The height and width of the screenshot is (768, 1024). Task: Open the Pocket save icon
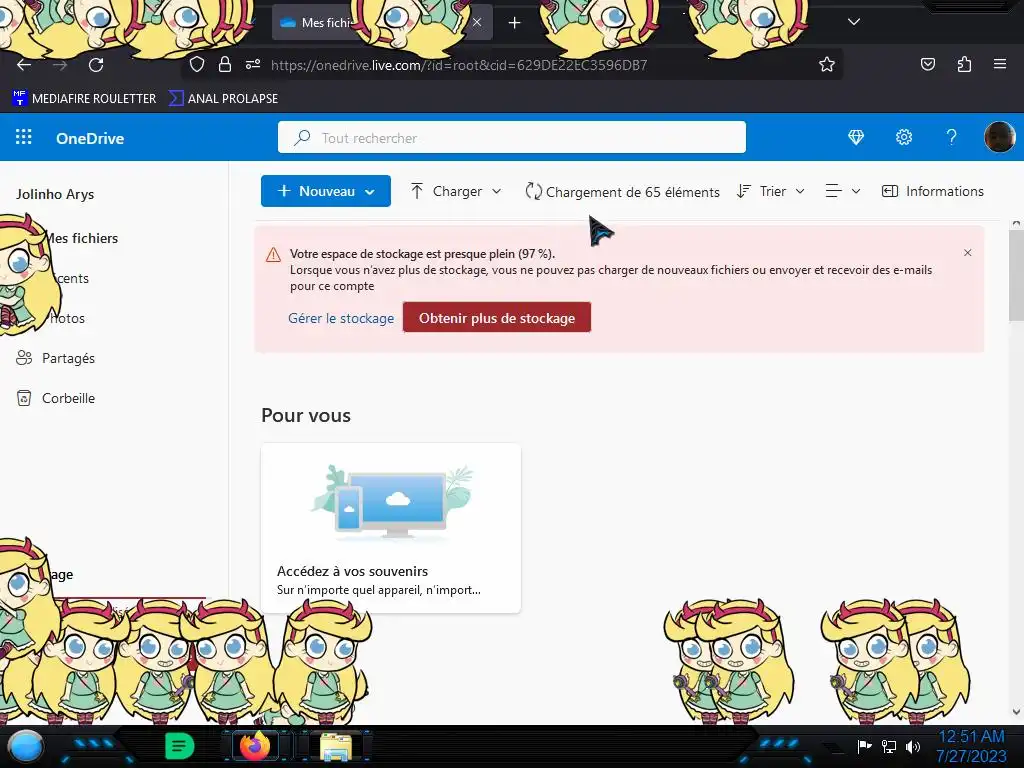point(927,65)
